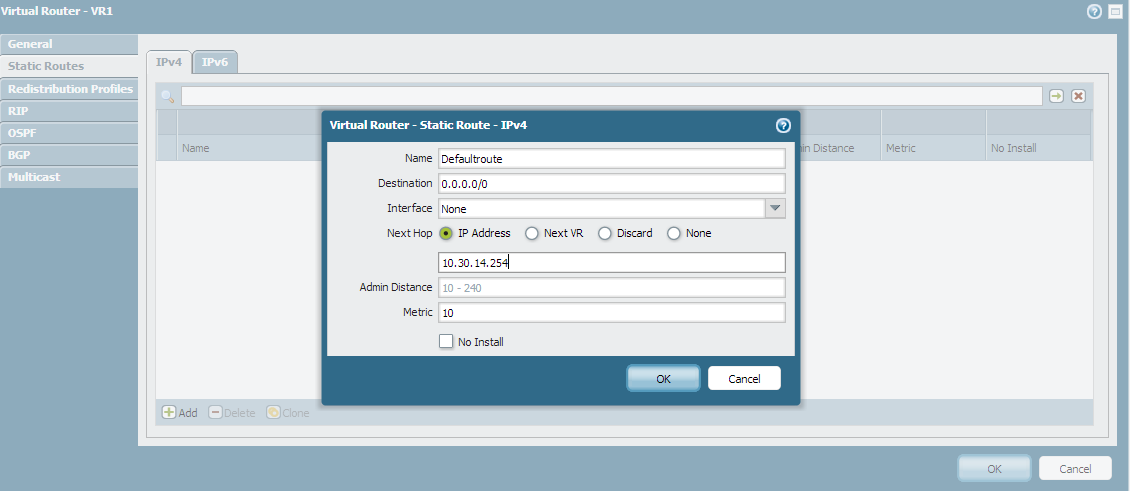Viewport: 1130px width, 491px height.
Task: Click the next hop IP address field
Action: (612, 262)
